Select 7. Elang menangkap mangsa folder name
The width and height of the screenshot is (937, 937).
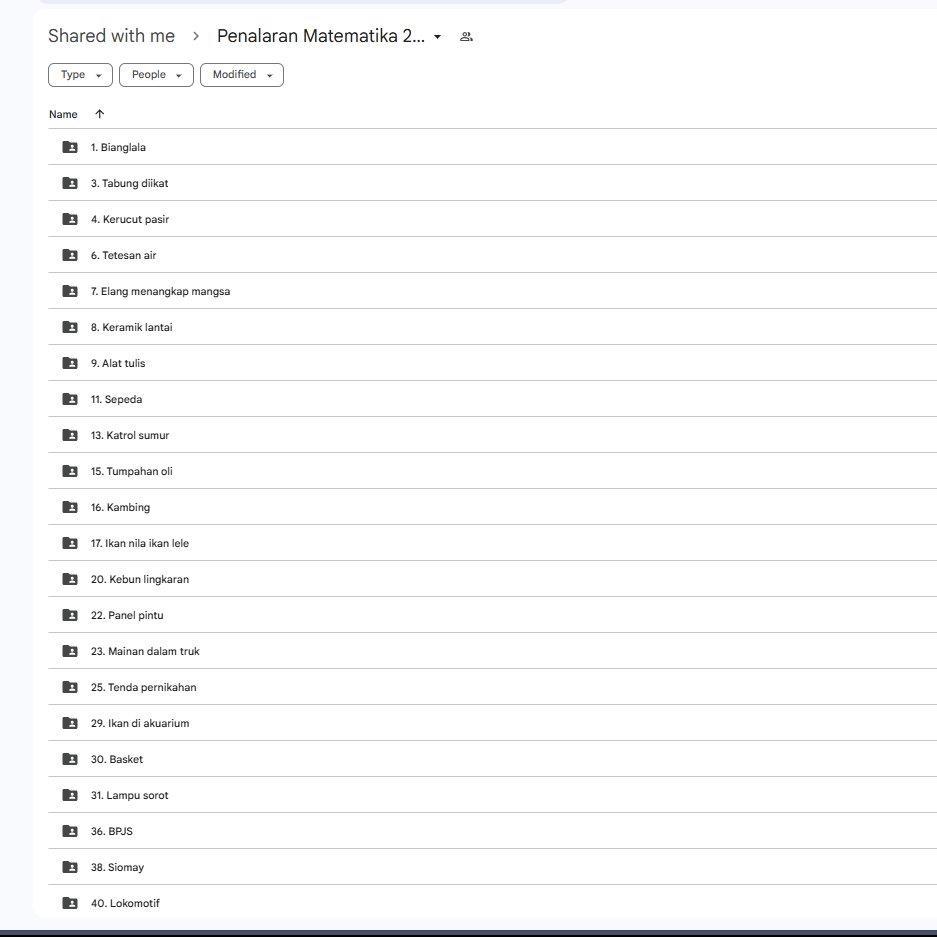tap(160, 291)
